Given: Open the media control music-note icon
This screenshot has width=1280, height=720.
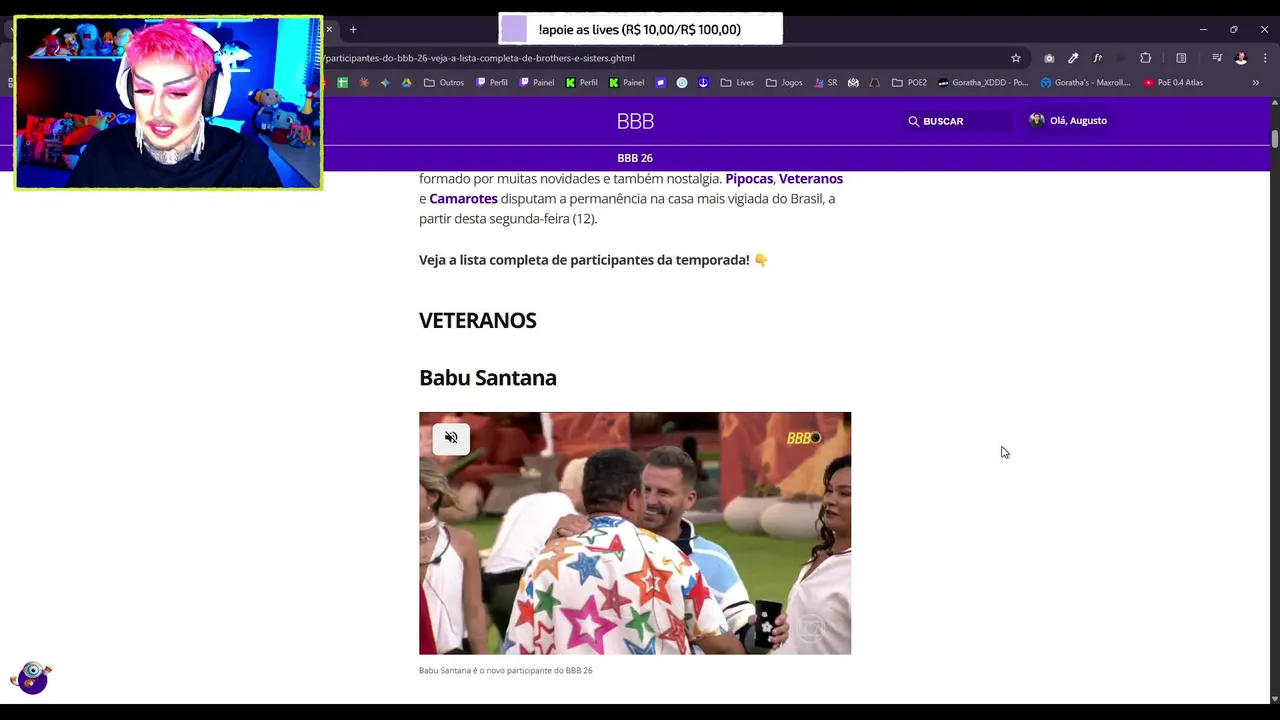Looking at the screenshot, I should click(x=1217, y=58).
